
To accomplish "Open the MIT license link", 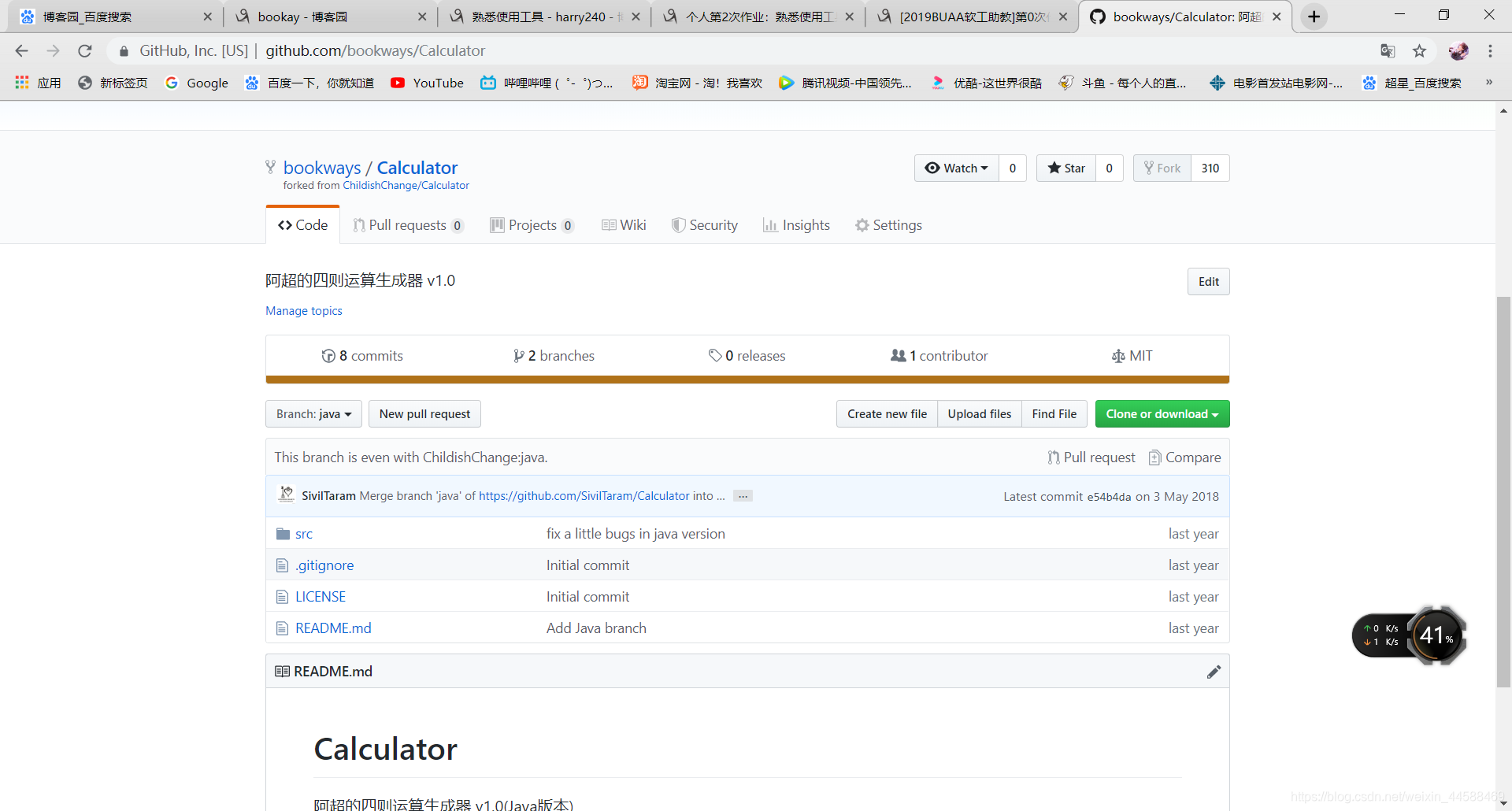I will pyautogui.click(x=1132, y=356).
